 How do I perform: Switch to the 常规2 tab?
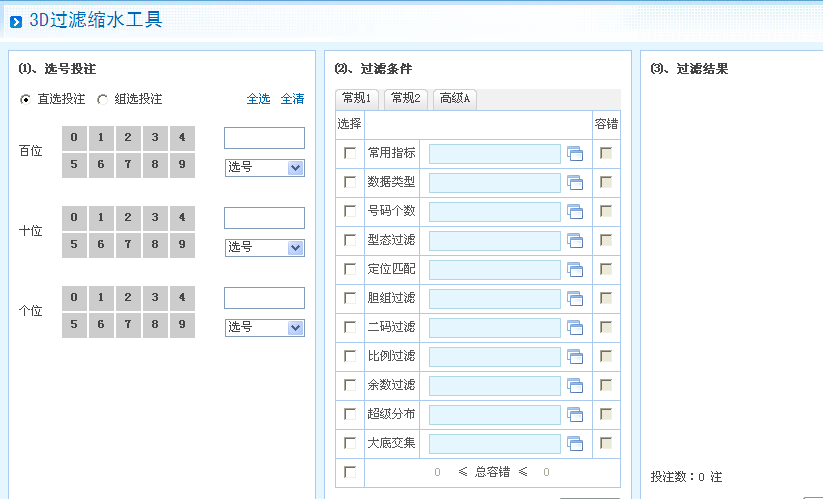(x=406, y=99)
